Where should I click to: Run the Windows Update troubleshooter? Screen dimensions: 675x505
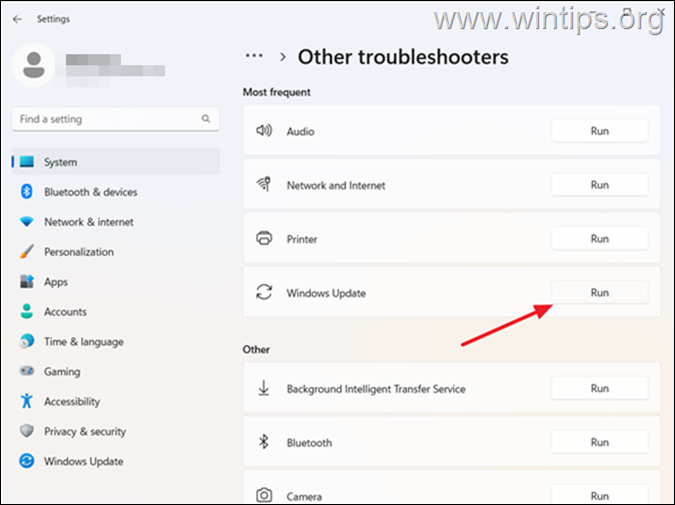click(600, 292)
